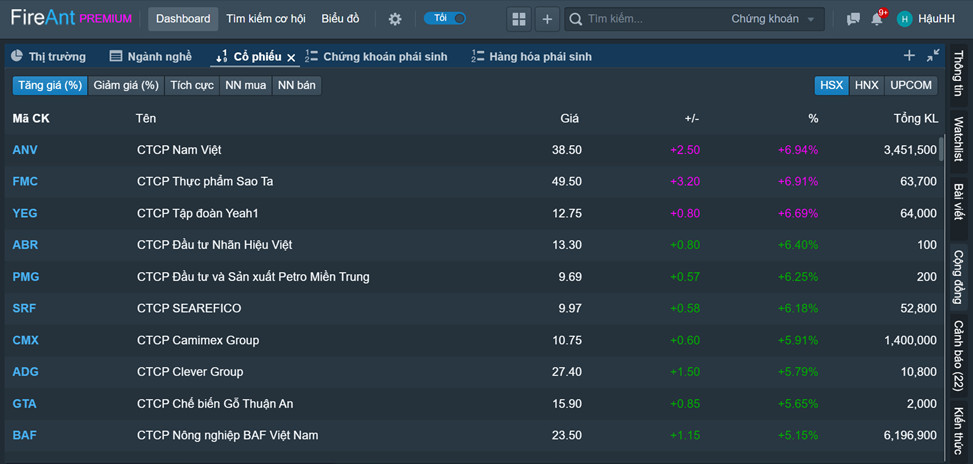Viewport: 973px width, 464px height.
Task: Click the HậuHH user avatar
Action: 904,19
